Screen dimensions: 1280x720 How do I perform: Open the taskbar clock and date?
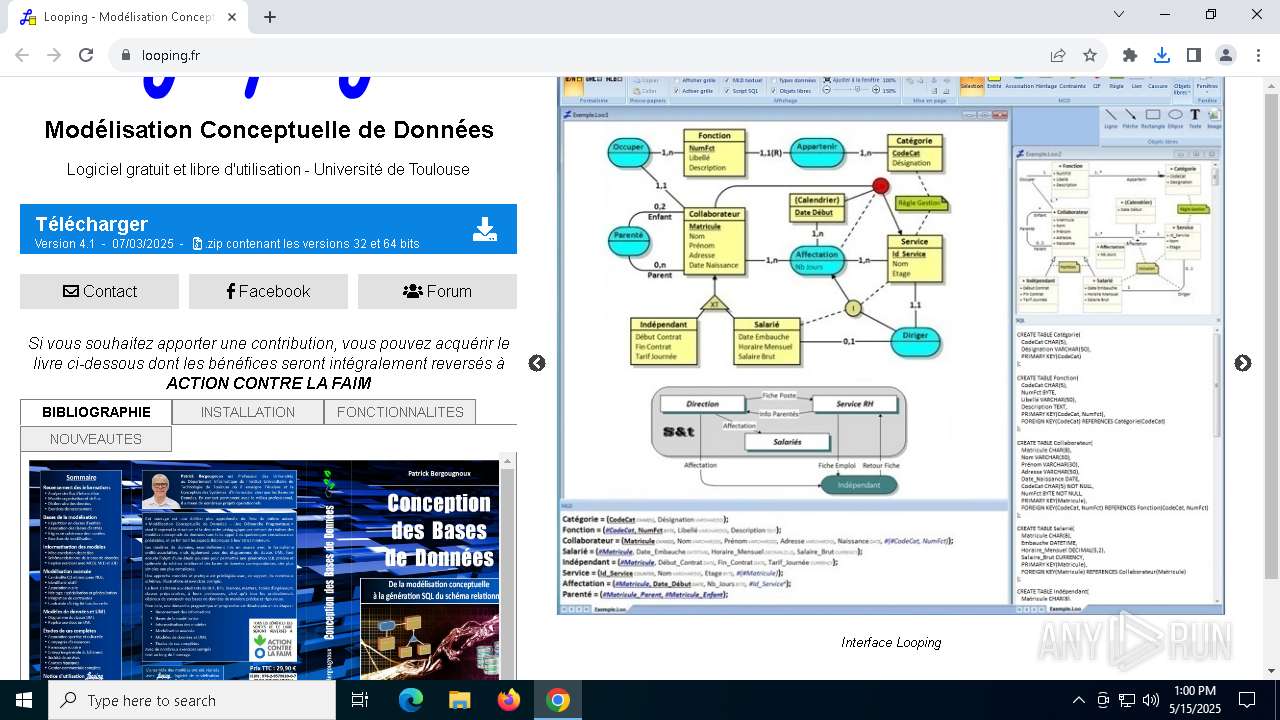click(x=1194, y=700)
